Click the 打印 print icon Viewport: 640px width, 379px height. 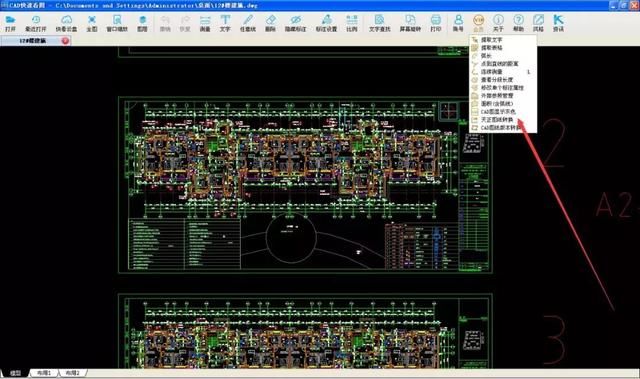[436, 23]
